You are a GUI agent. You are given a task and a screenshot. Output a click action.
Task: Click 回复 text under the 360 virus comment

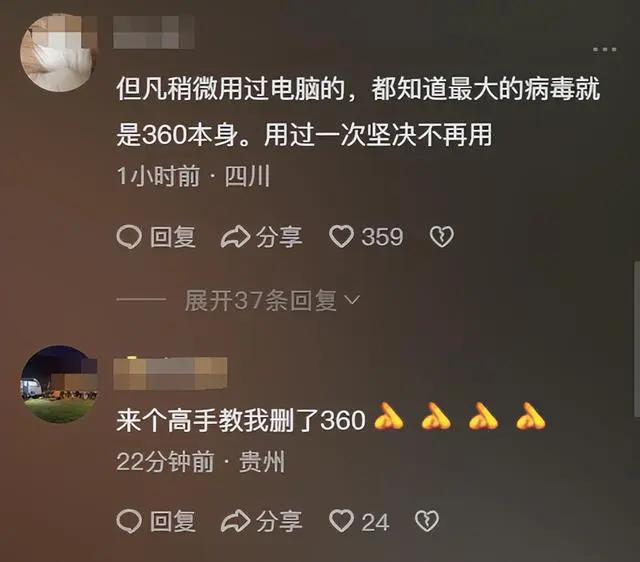pos(173,237)
